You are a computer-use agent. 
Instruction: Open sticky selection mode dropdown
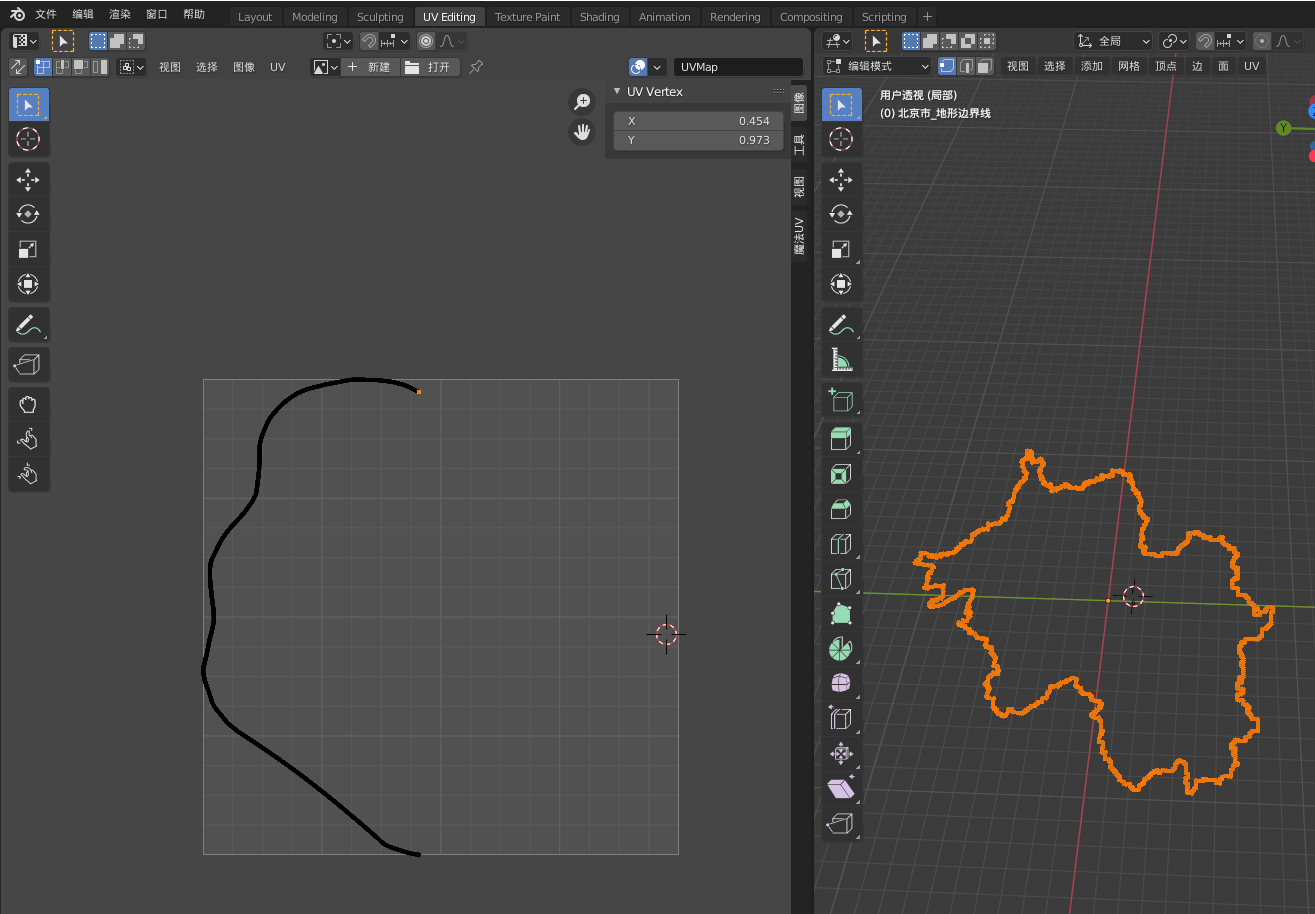point(132,67)
